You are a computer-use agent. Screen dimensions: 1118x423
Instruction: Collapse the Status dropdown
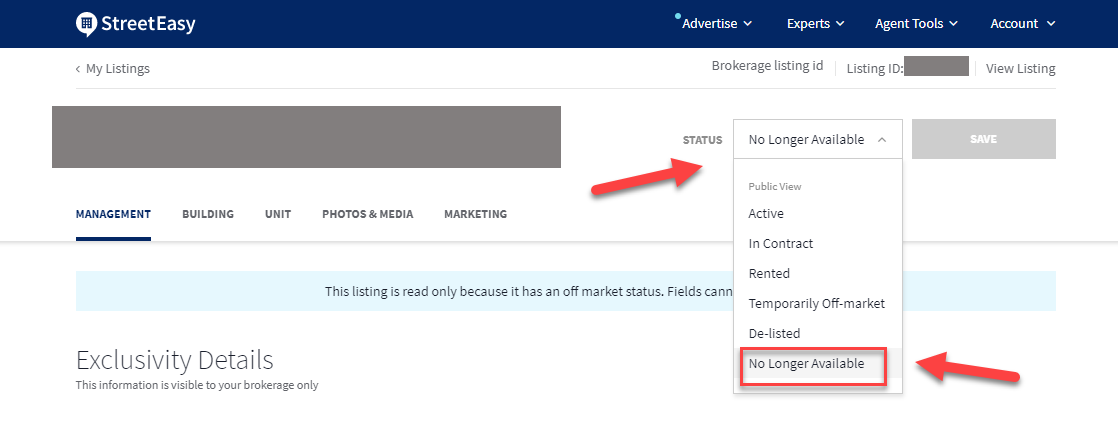point(817,140)
